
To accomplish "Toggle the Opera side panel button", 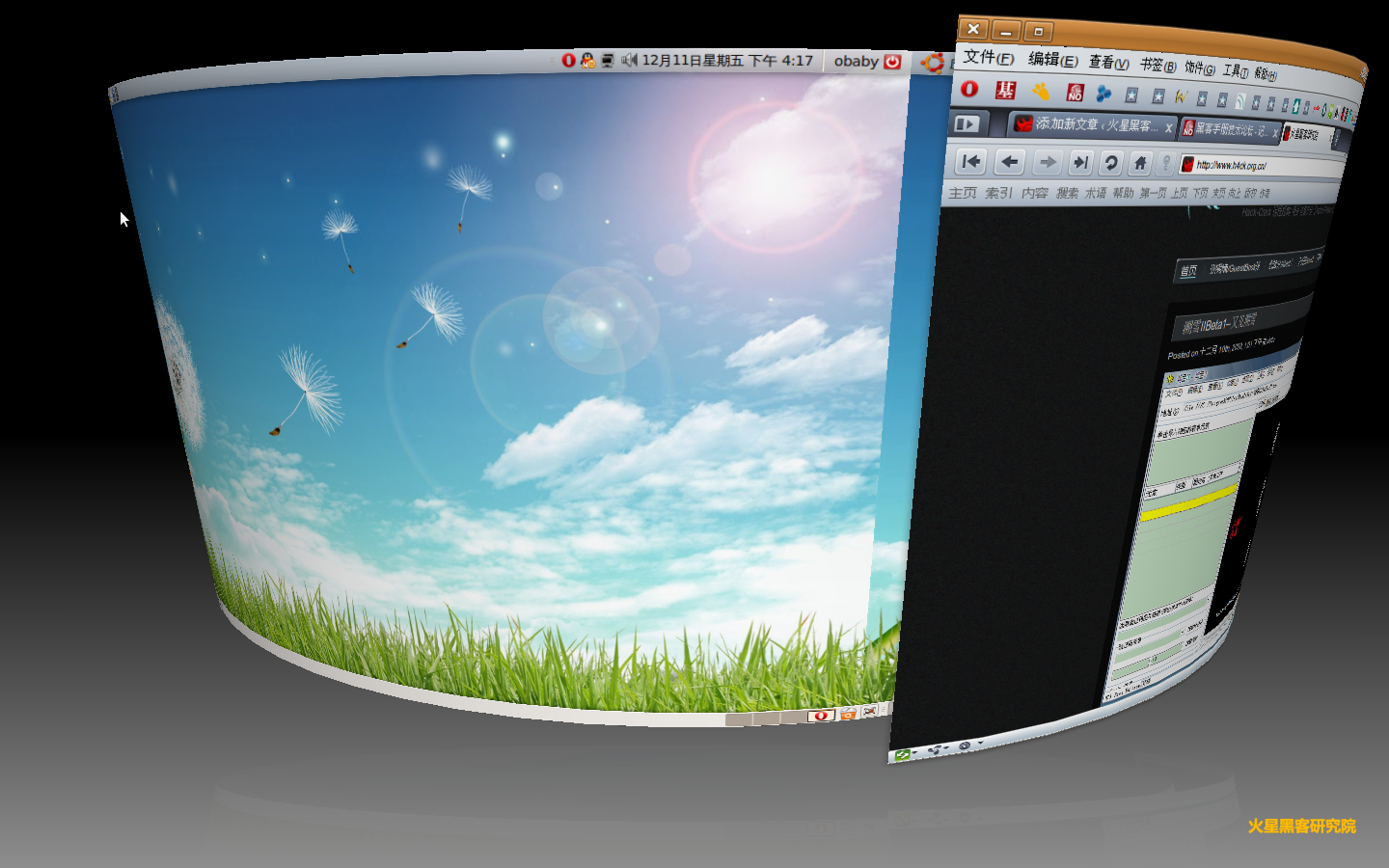I will [967, 123].
